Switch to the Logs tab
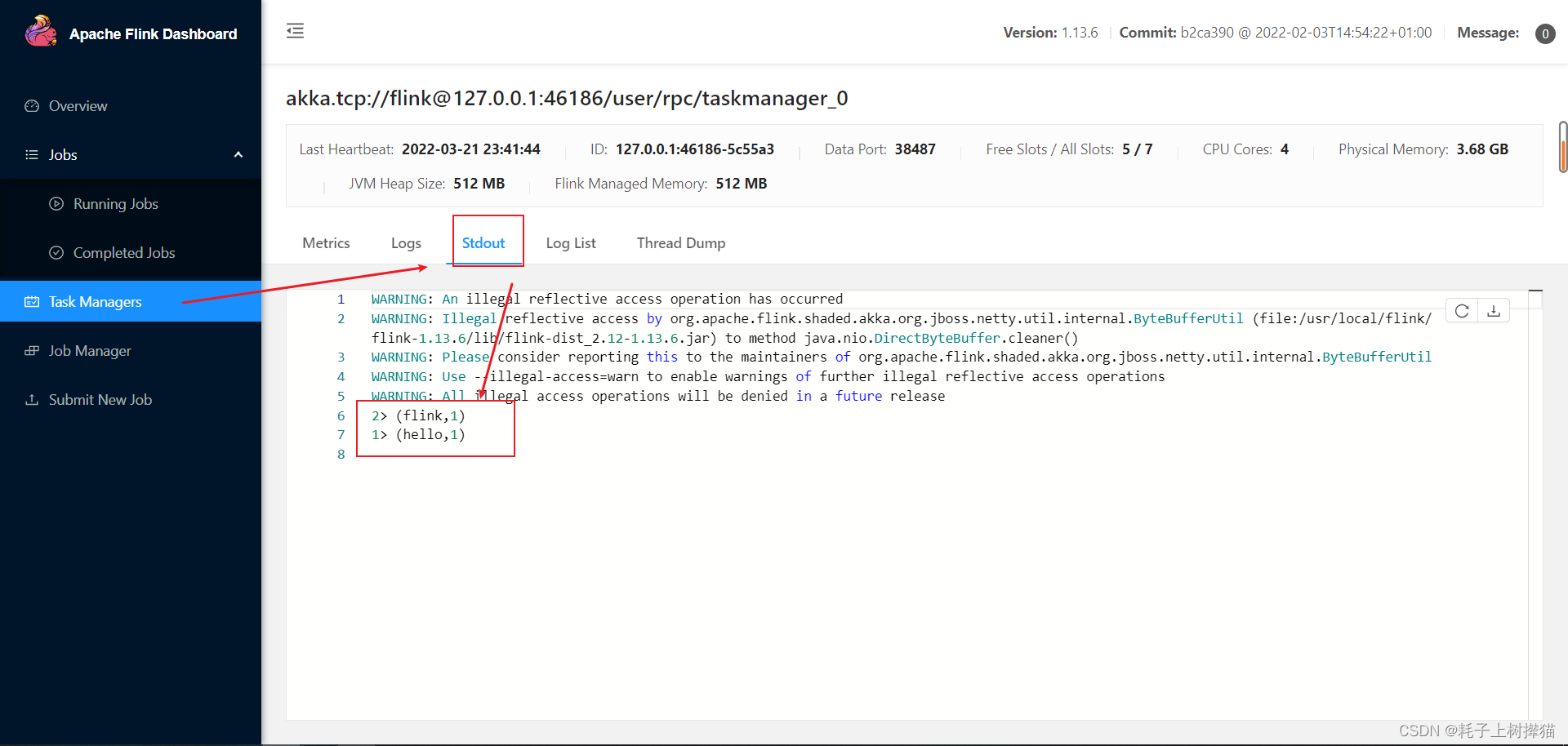 [406, 243]
